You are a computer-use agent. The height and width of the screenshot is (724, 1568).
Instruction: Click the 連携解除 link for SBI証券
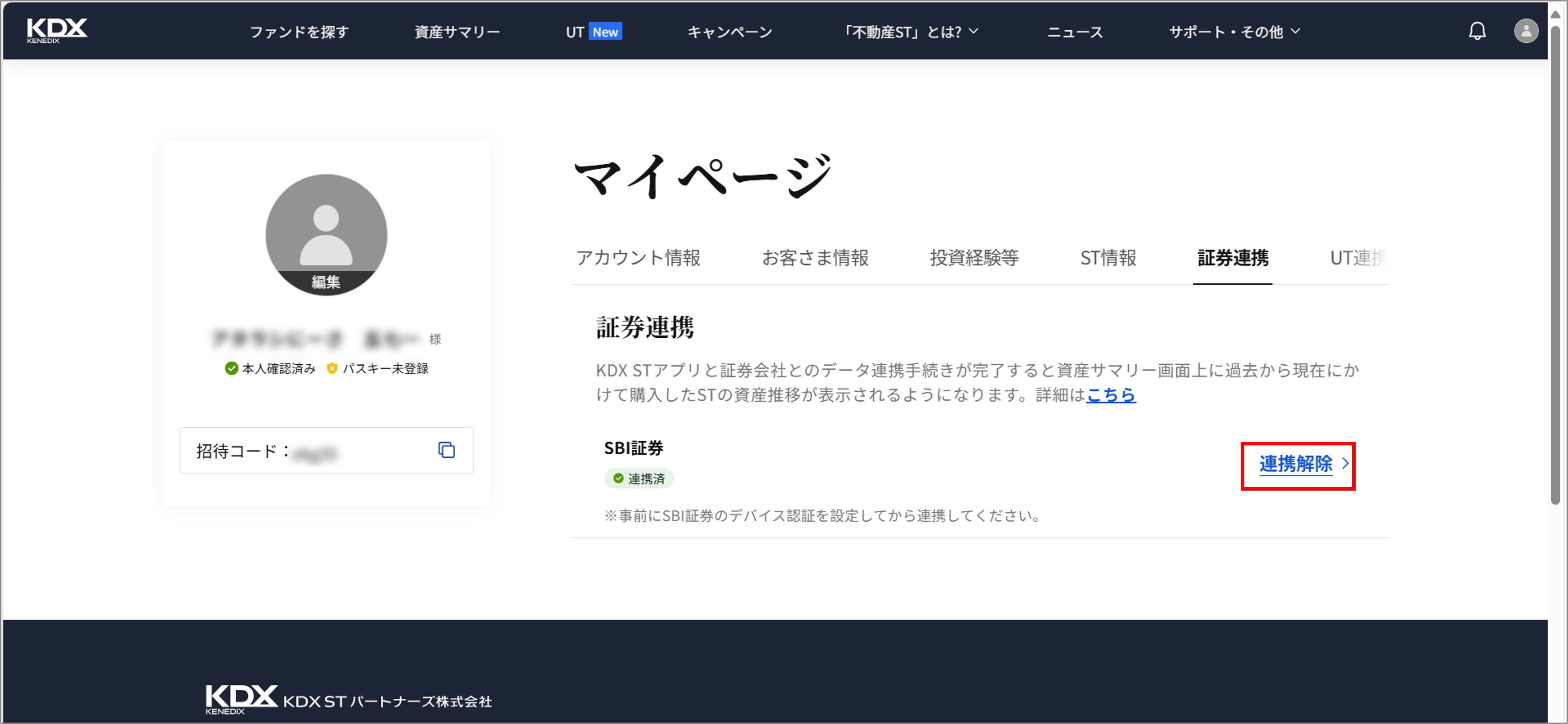1295,464
